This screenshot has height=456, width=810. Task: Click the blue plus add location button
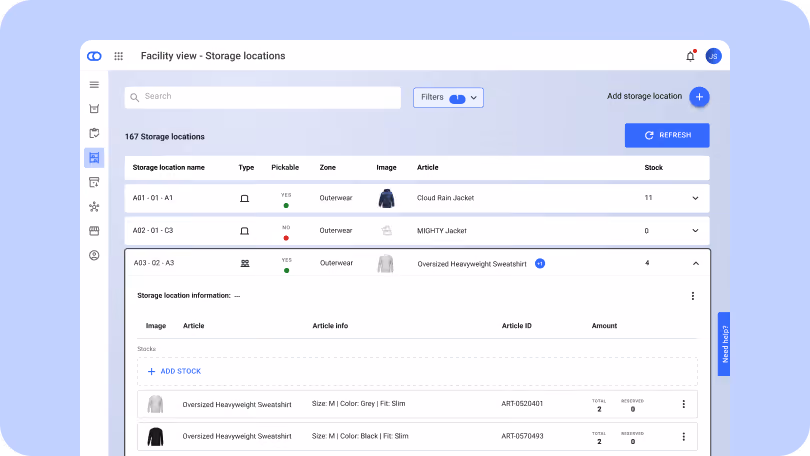(699, 97)
